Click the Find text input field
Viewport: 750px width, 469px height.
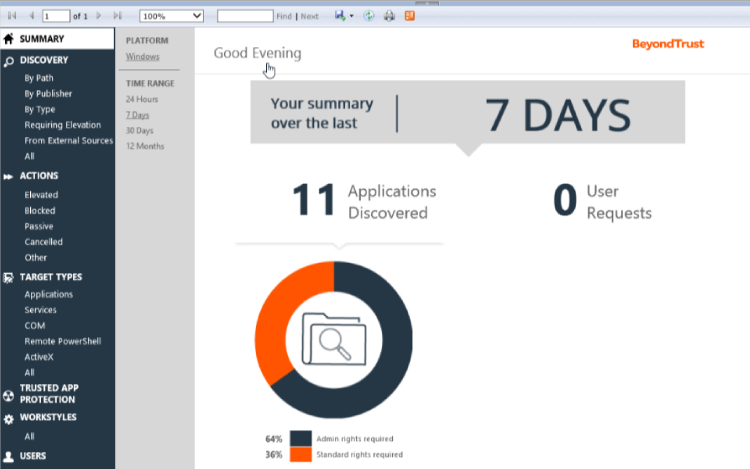click(245, 16)
